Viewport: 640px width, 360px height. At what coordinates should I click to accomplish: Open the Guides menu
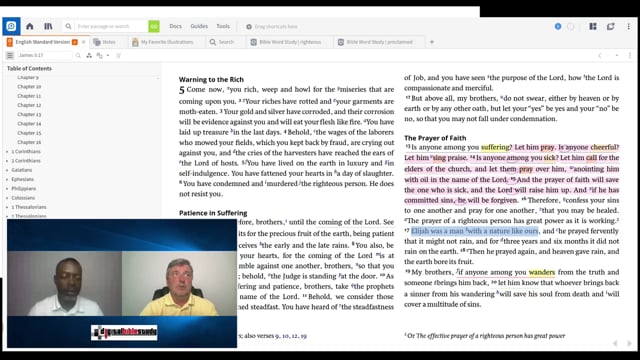[x=199, y=26]
